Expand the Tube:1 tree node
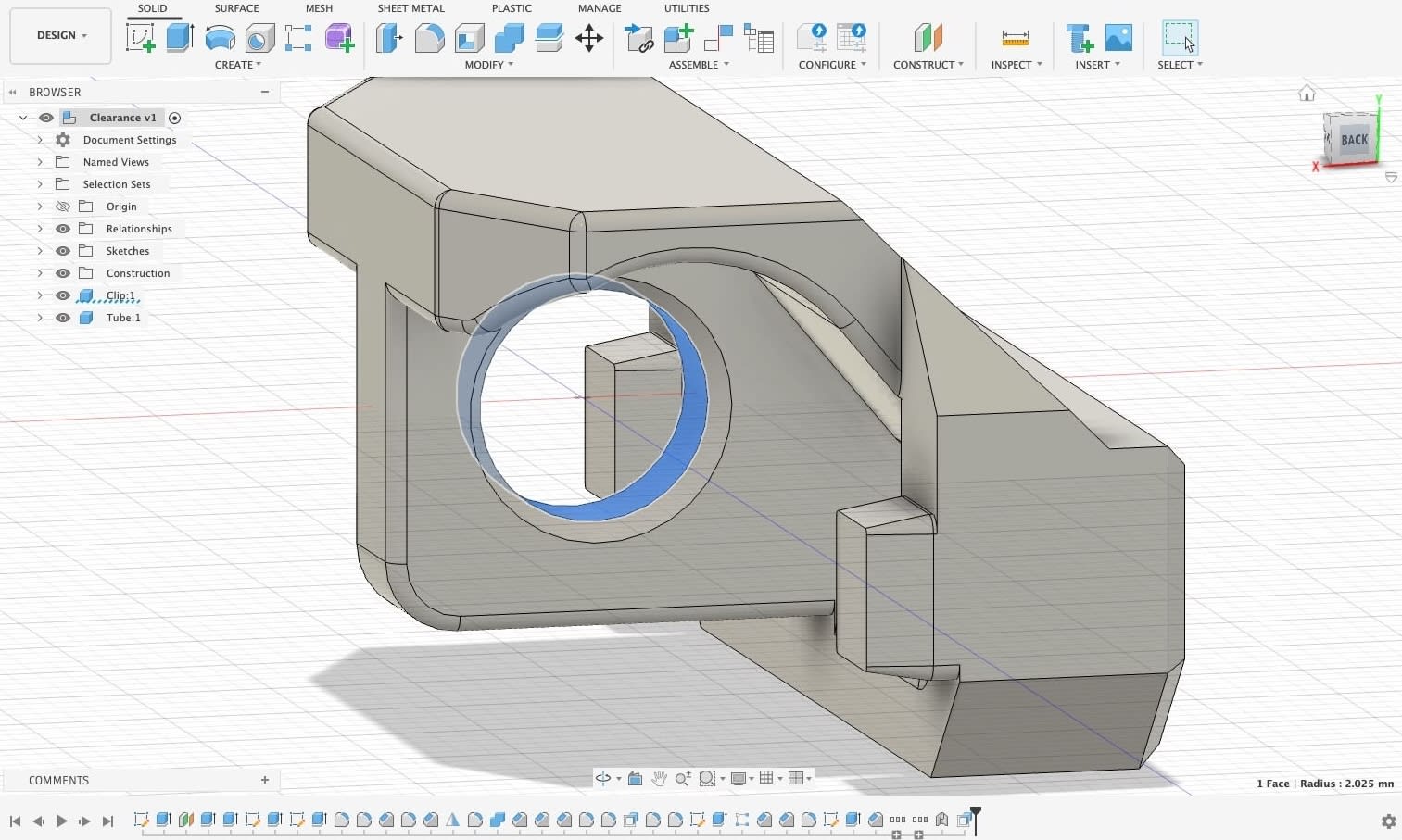The width and height of the screenshot is (1402, 840). coord(40,318)
